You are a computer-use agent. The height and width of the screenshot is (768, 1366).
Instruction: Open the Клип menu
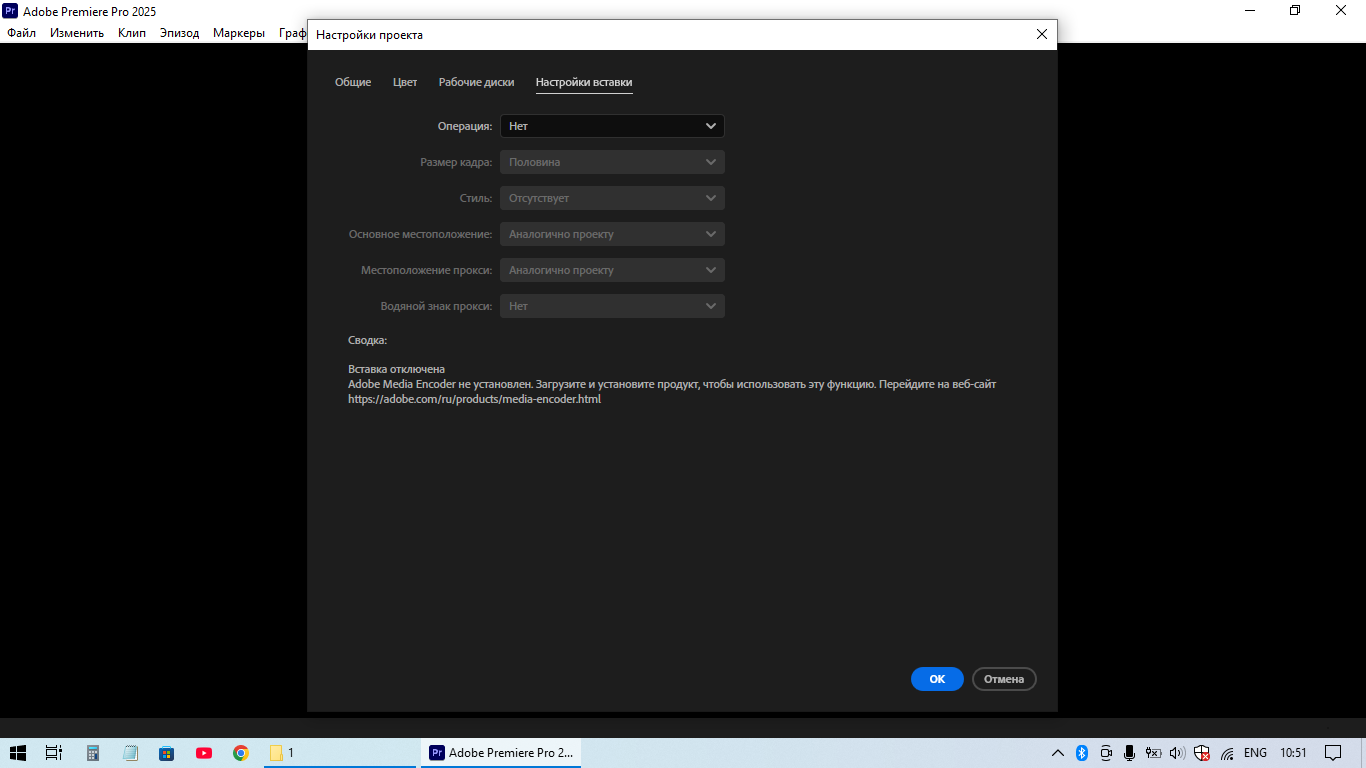coord(132,33)
